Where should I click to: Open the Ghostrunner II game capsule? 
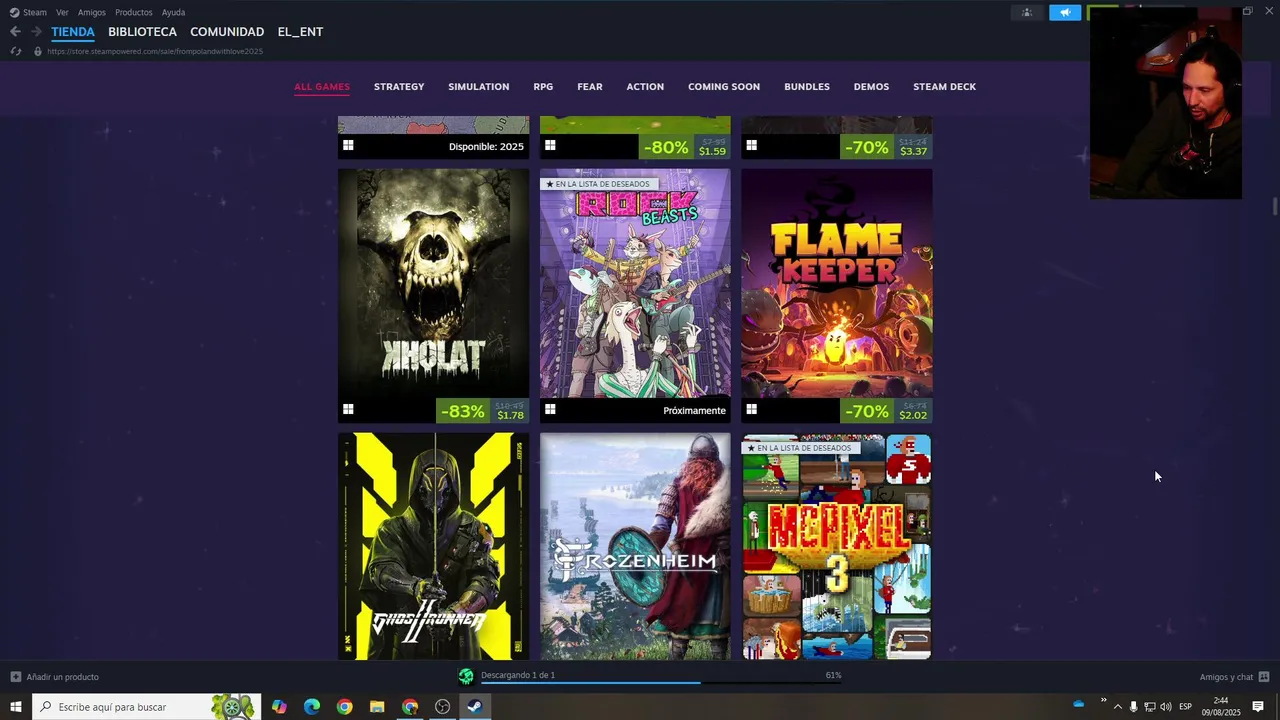tap(433, 546)
